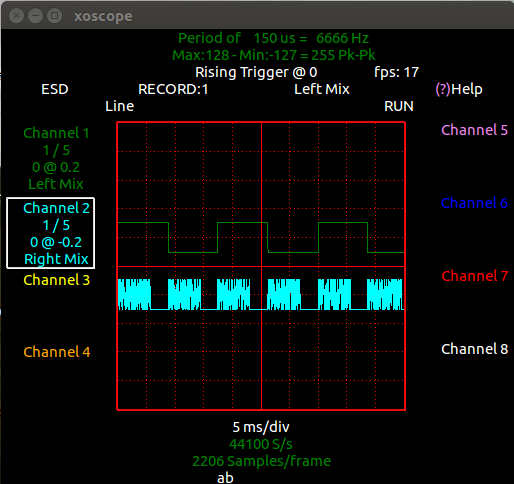514x484 pixels.
Task: Click Channel 1 position '0 @ 0.2'
Action: [56, 167]
